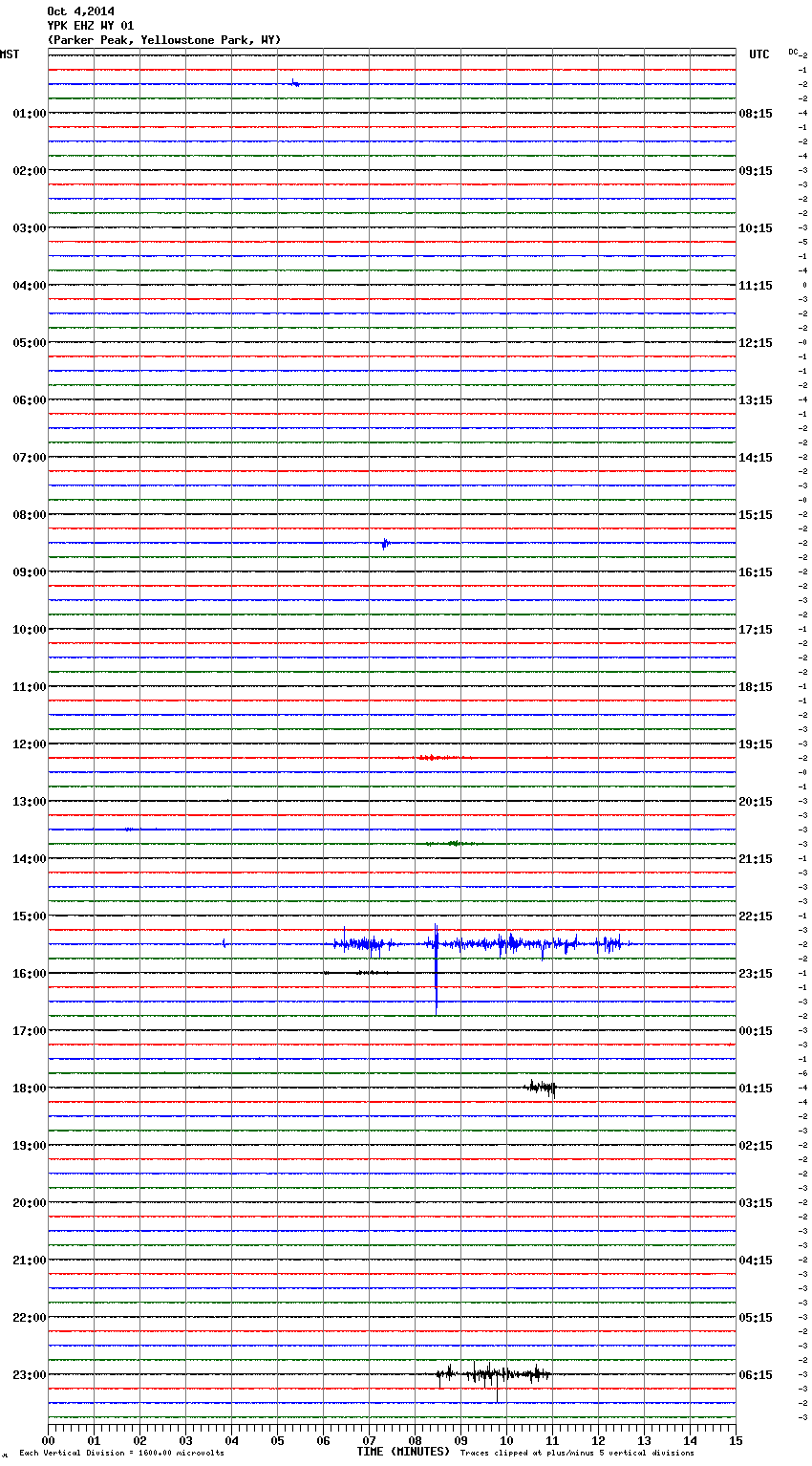Click the "00" minute axis tick label
Screen dimensions: 812x1466
coord(48,1440)
